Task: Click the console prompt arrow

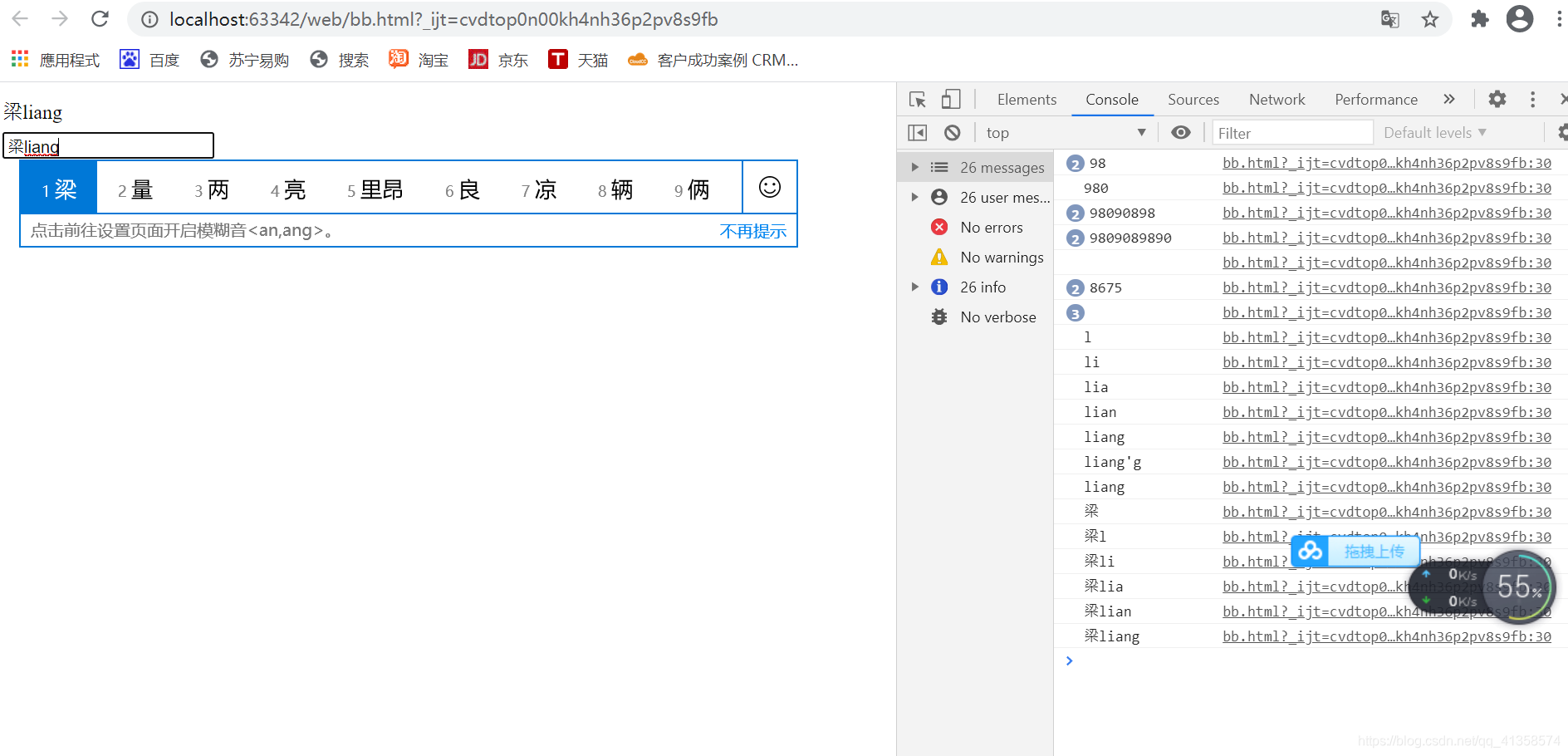Action: tap(1070, 660)
